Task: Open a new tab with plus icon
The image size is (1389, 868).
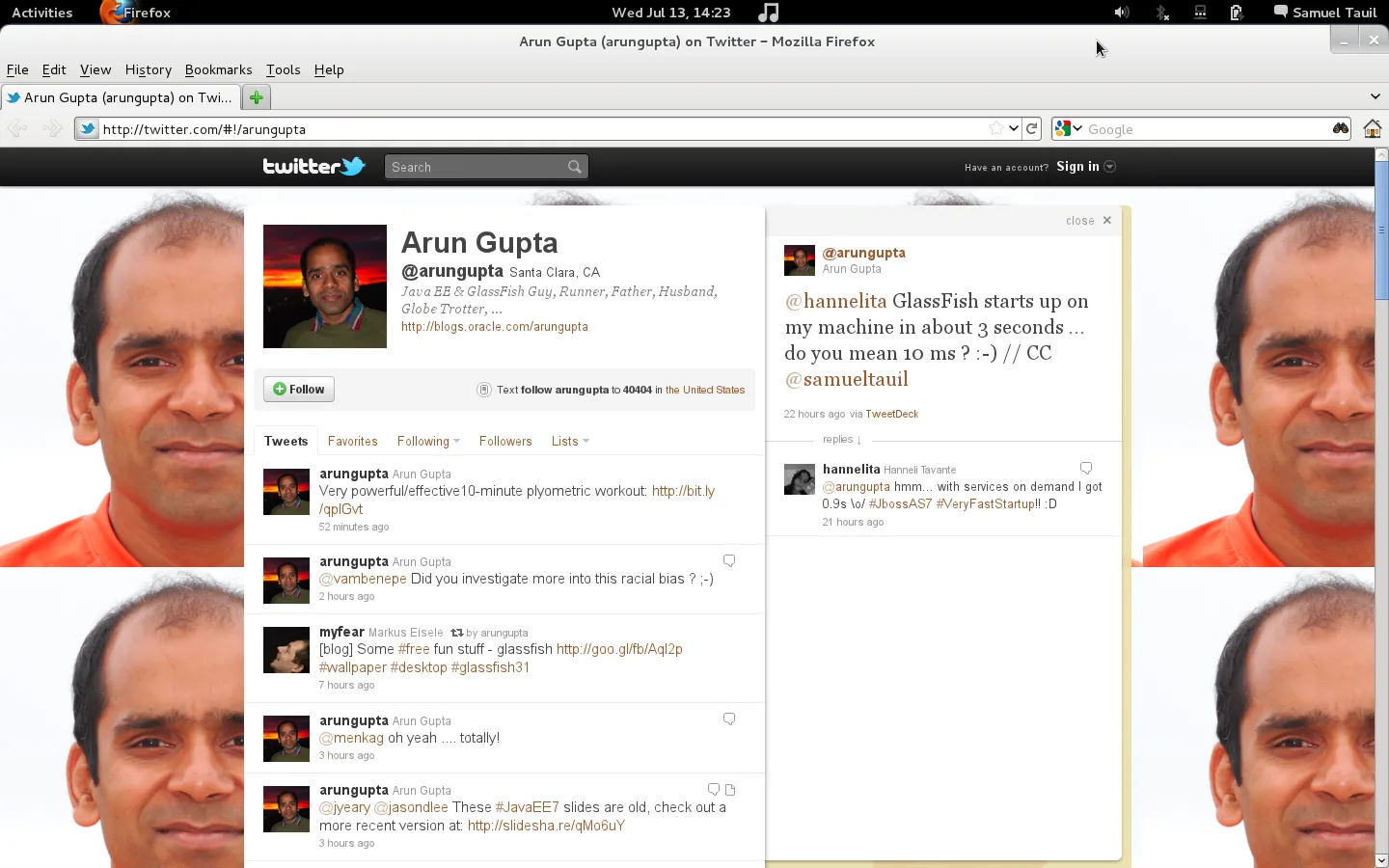Action: pyautogui.click(x=256, y=97)
